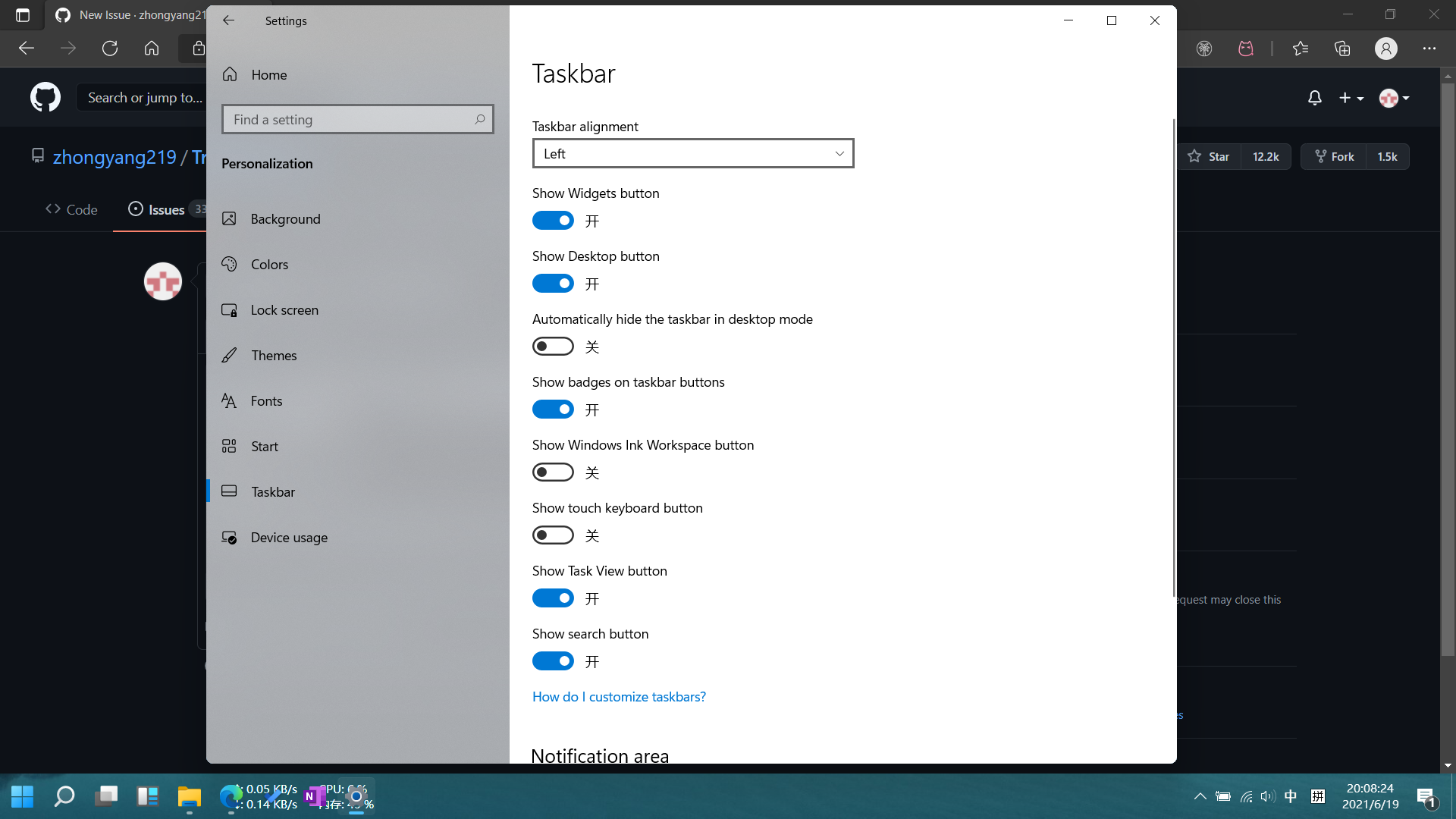Star the GitHub repository
This screenshot has height=819, width=1456.
tap(1209, 156)
